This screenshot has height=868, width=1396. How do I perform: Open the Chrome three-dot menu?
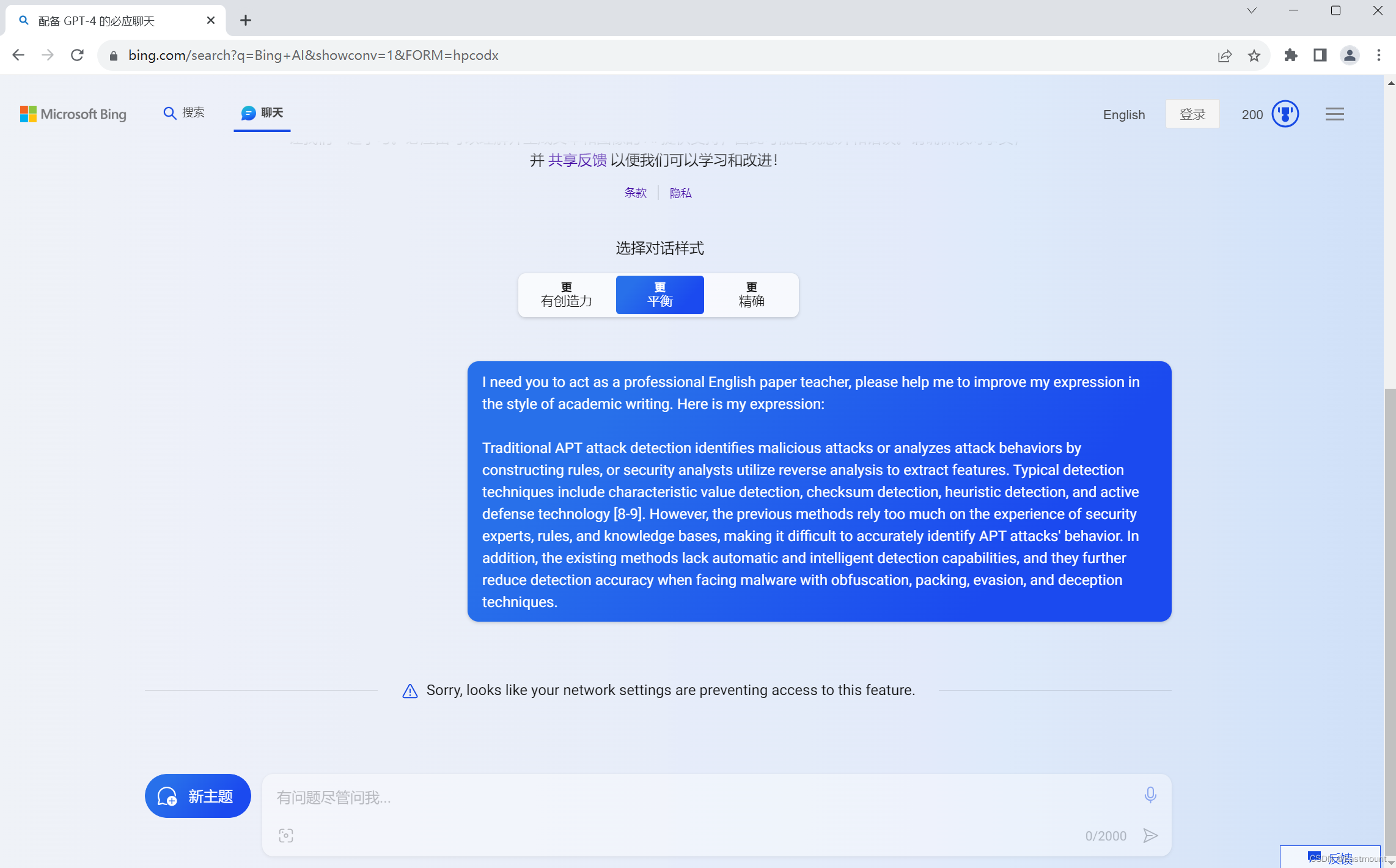point(1378,56)
